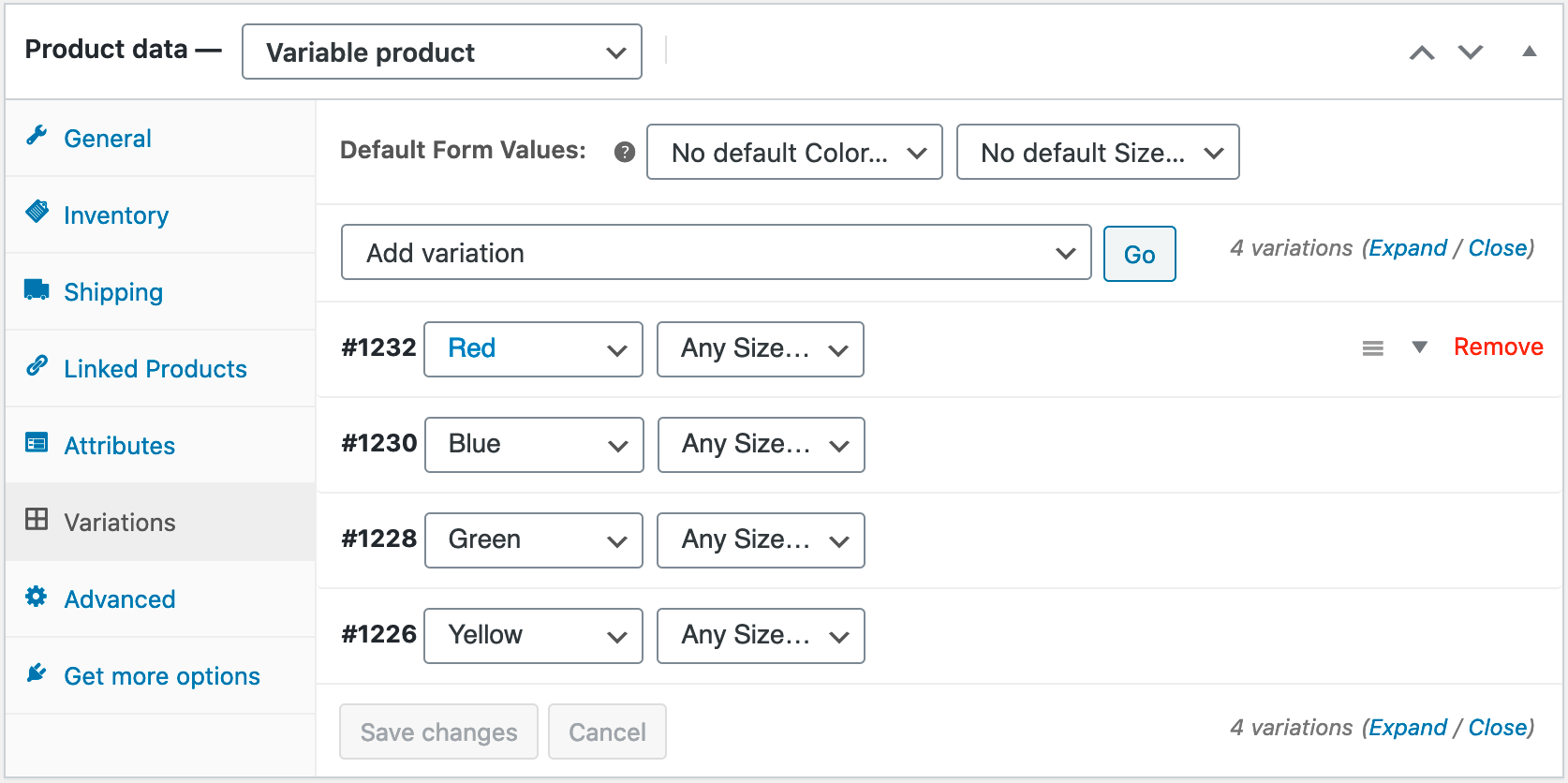Switch to the Inventory tab
The image size is (1568, 783).
click(116, 215)
